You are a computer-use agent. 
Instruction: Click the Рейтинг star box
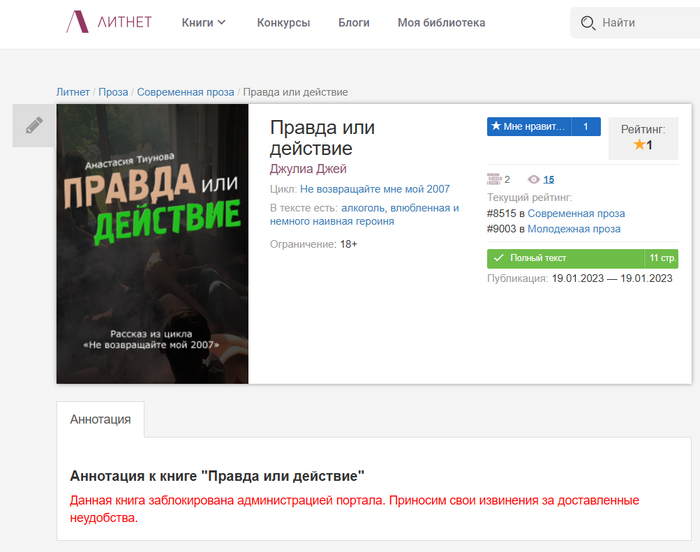(643, 138)
